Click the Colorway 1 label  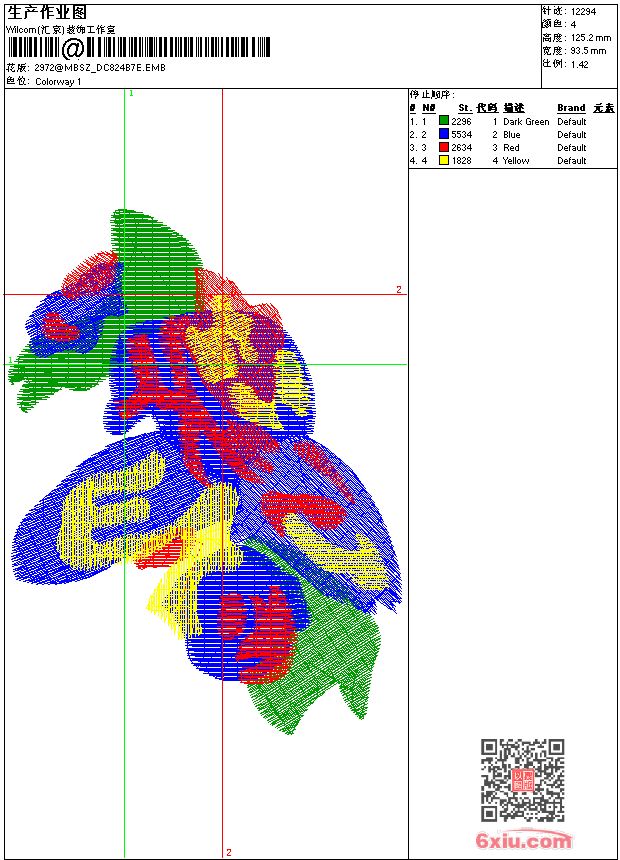58,82
